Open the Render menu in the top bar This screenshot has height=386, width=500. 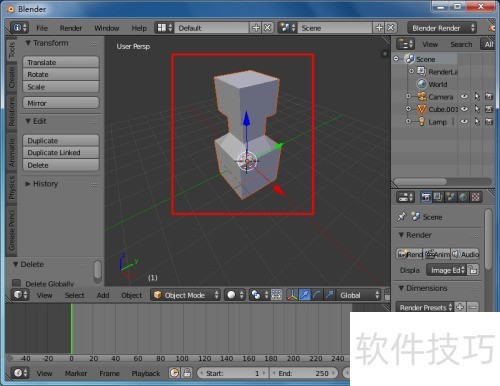(71, 28)
